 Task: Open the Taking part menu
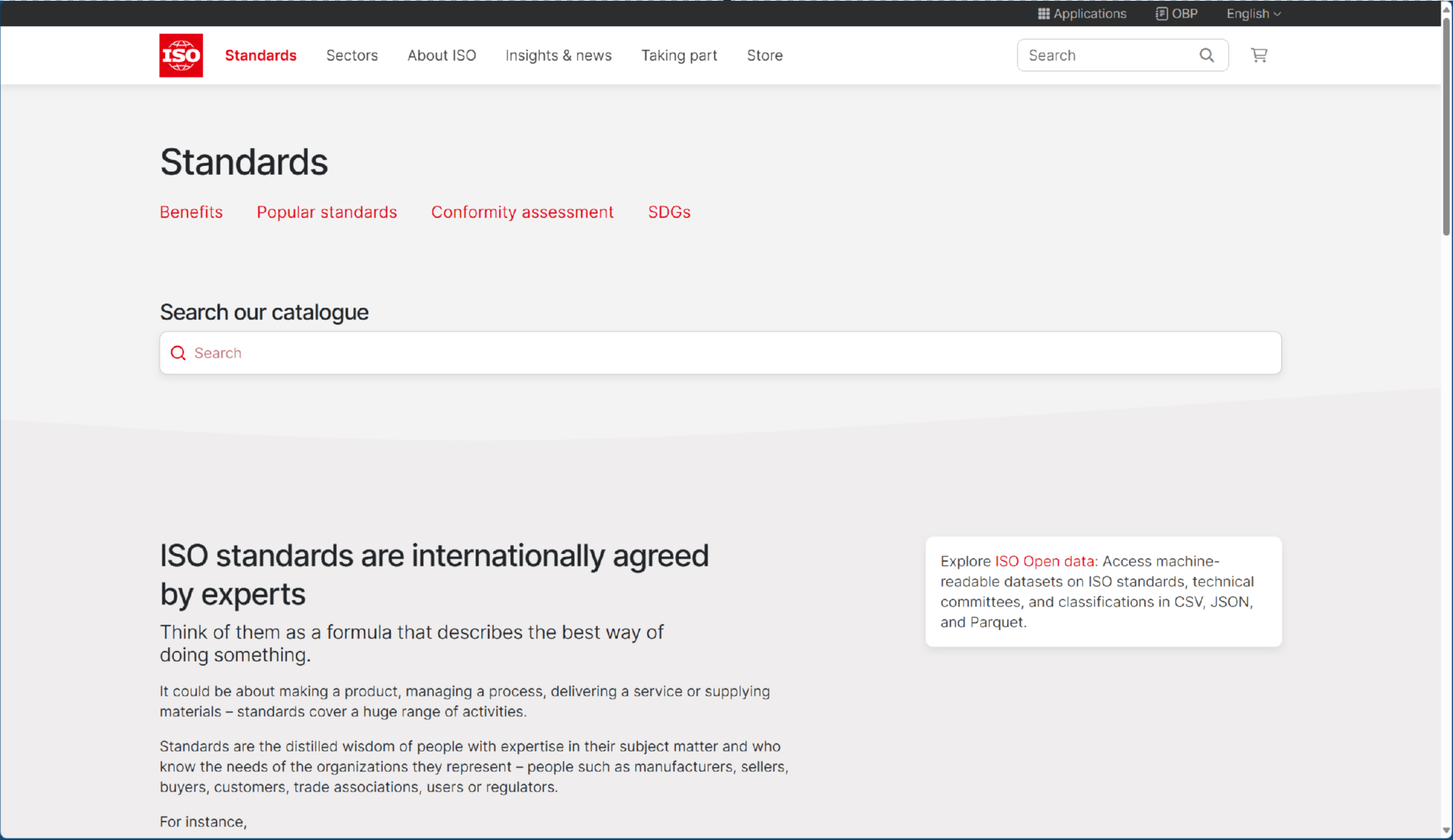pyautogui.click(x=679, y=55)
